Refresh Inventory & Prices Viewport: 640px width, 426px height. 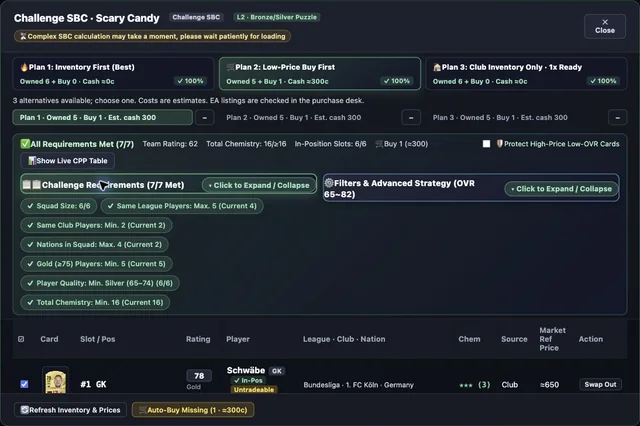71,410
